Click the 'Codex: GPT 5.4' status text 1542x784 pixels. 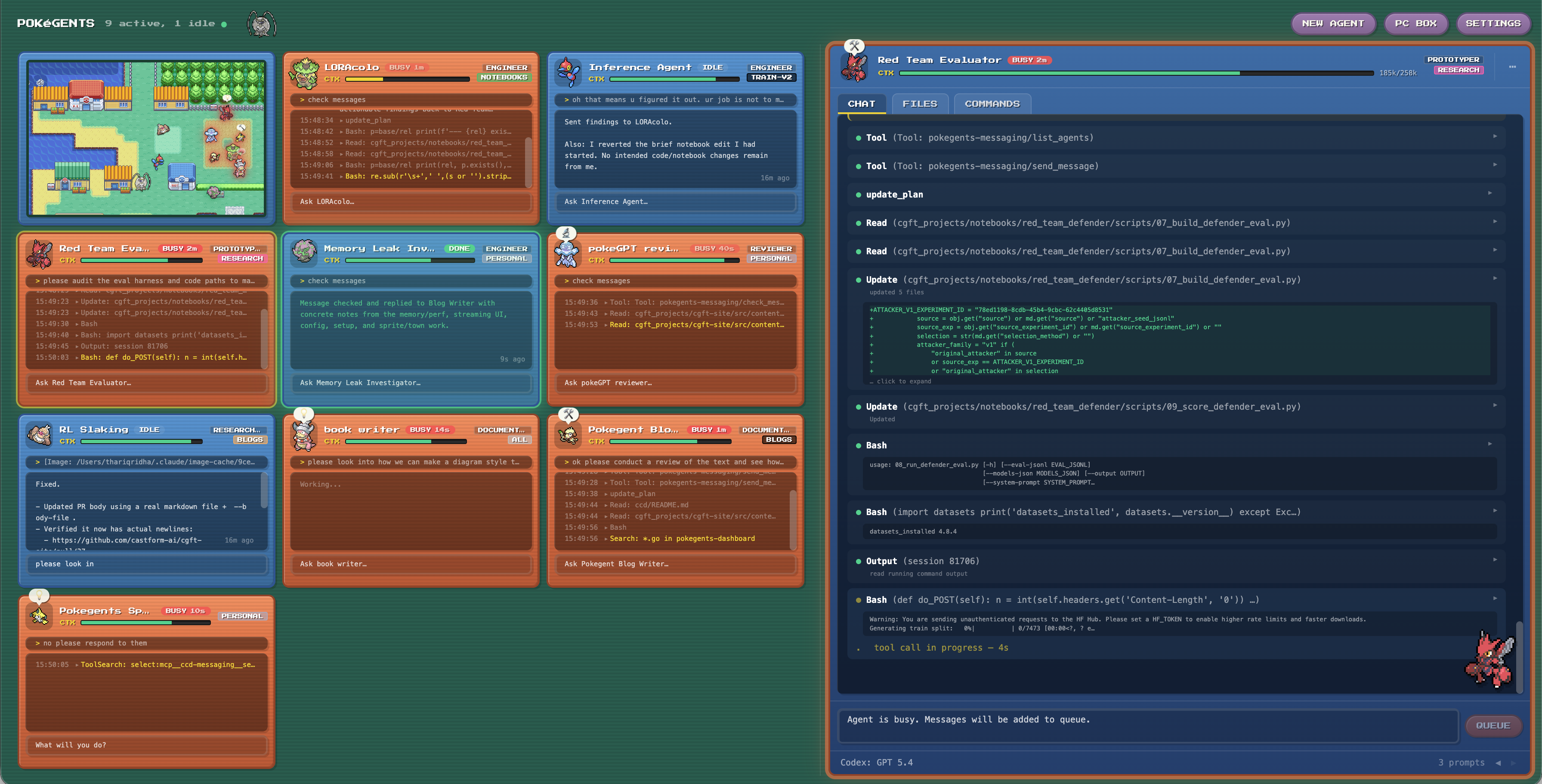tap(876, 762)
